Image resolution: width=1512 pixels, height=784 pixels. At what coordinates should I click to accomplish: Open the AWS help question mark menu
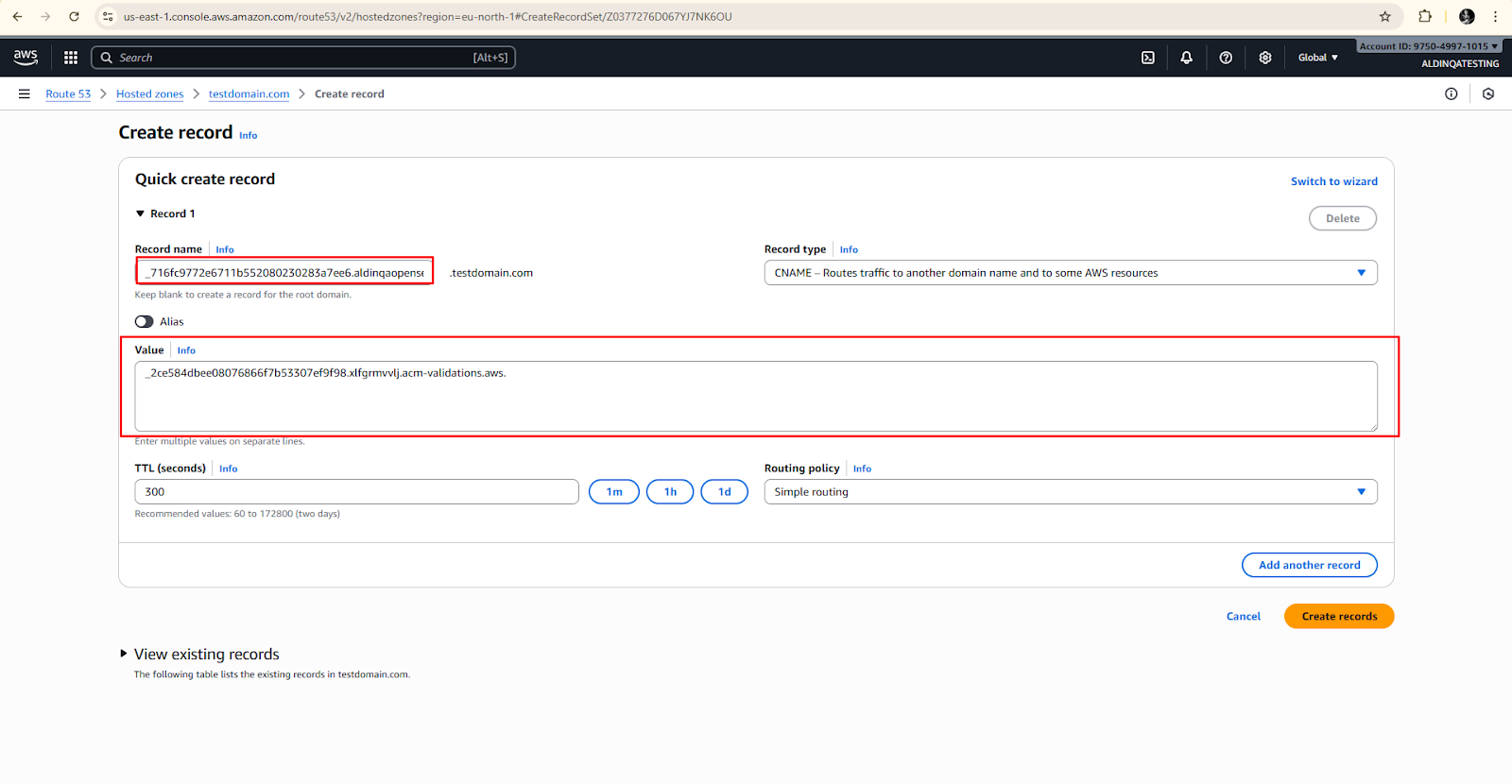(1226, 58)
